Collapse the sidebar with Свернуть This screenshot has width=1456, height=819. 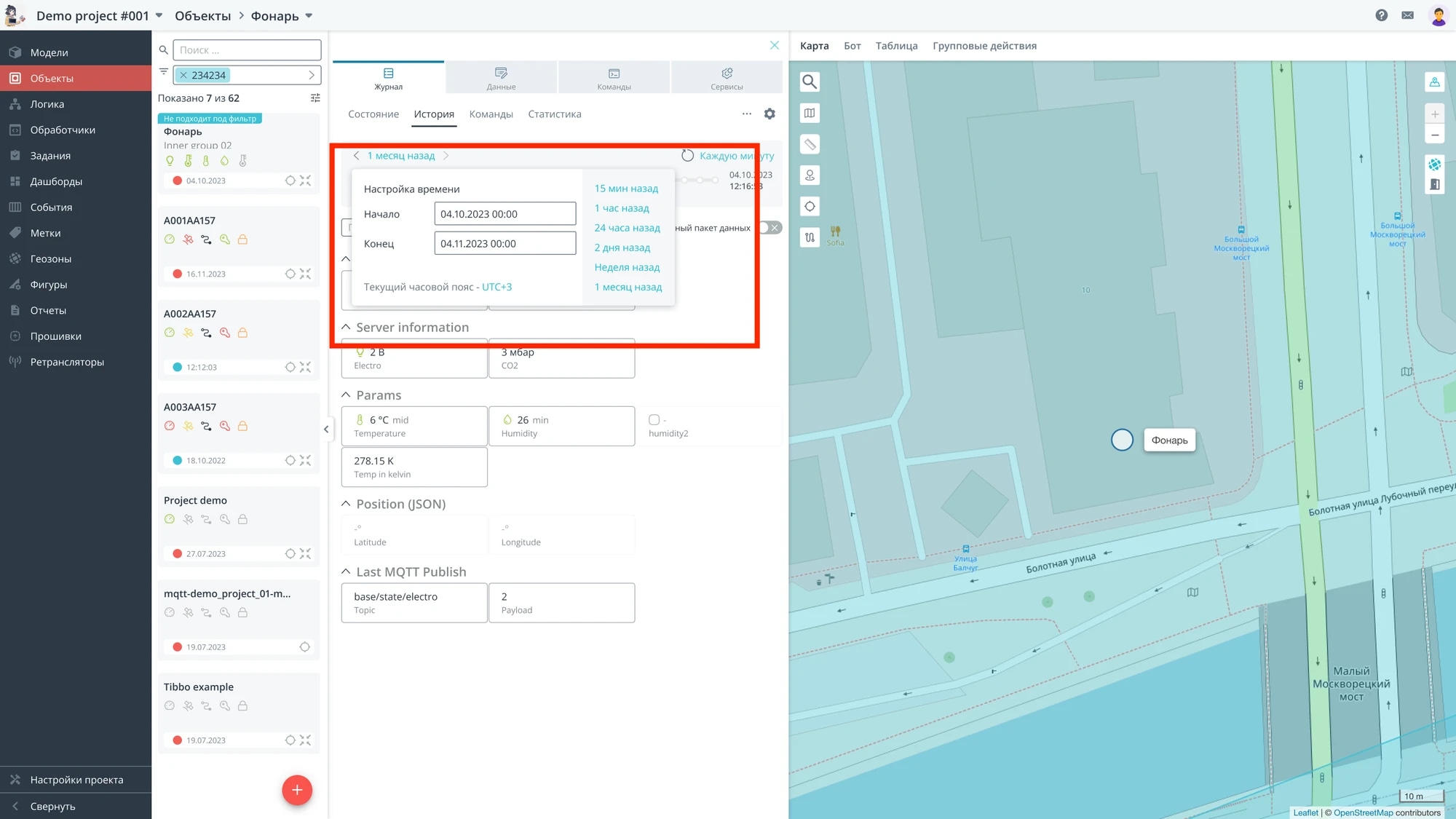(x=76, y=806)
